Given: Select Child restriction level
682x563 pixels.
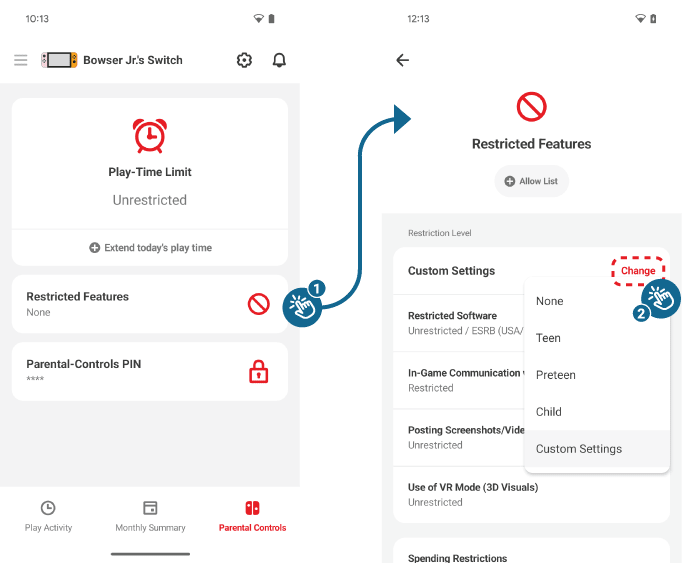Looking at the screenshot, I should (x=549, y=412).
